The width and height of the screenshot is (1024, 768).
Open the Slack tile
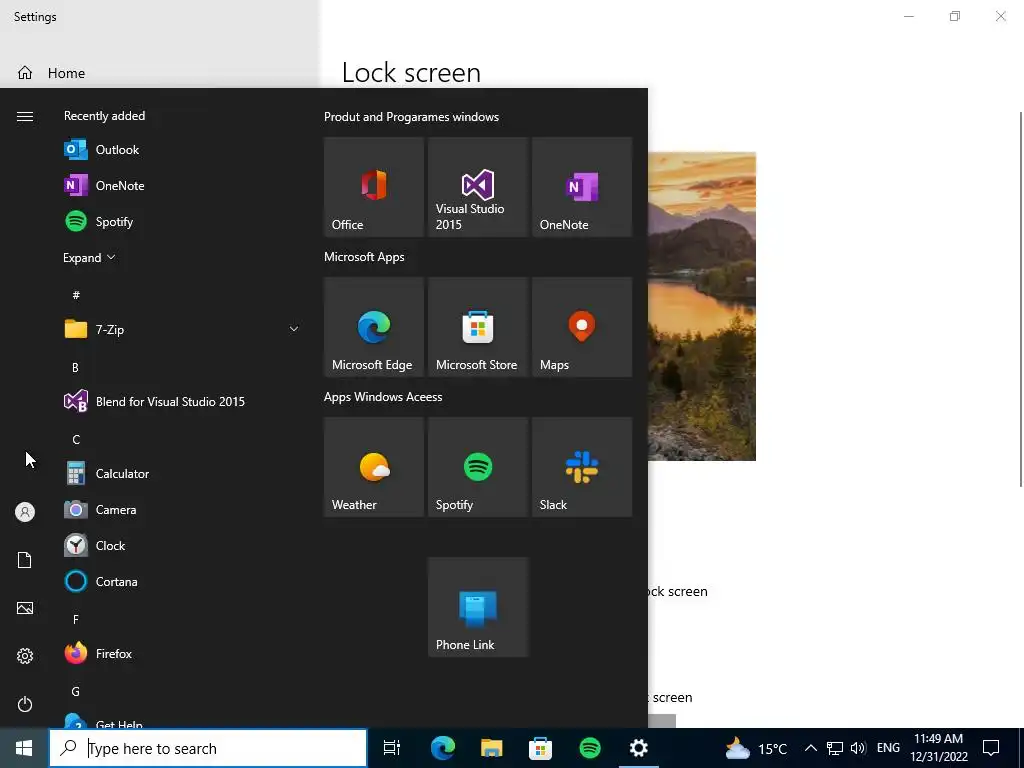coord(582,467)
